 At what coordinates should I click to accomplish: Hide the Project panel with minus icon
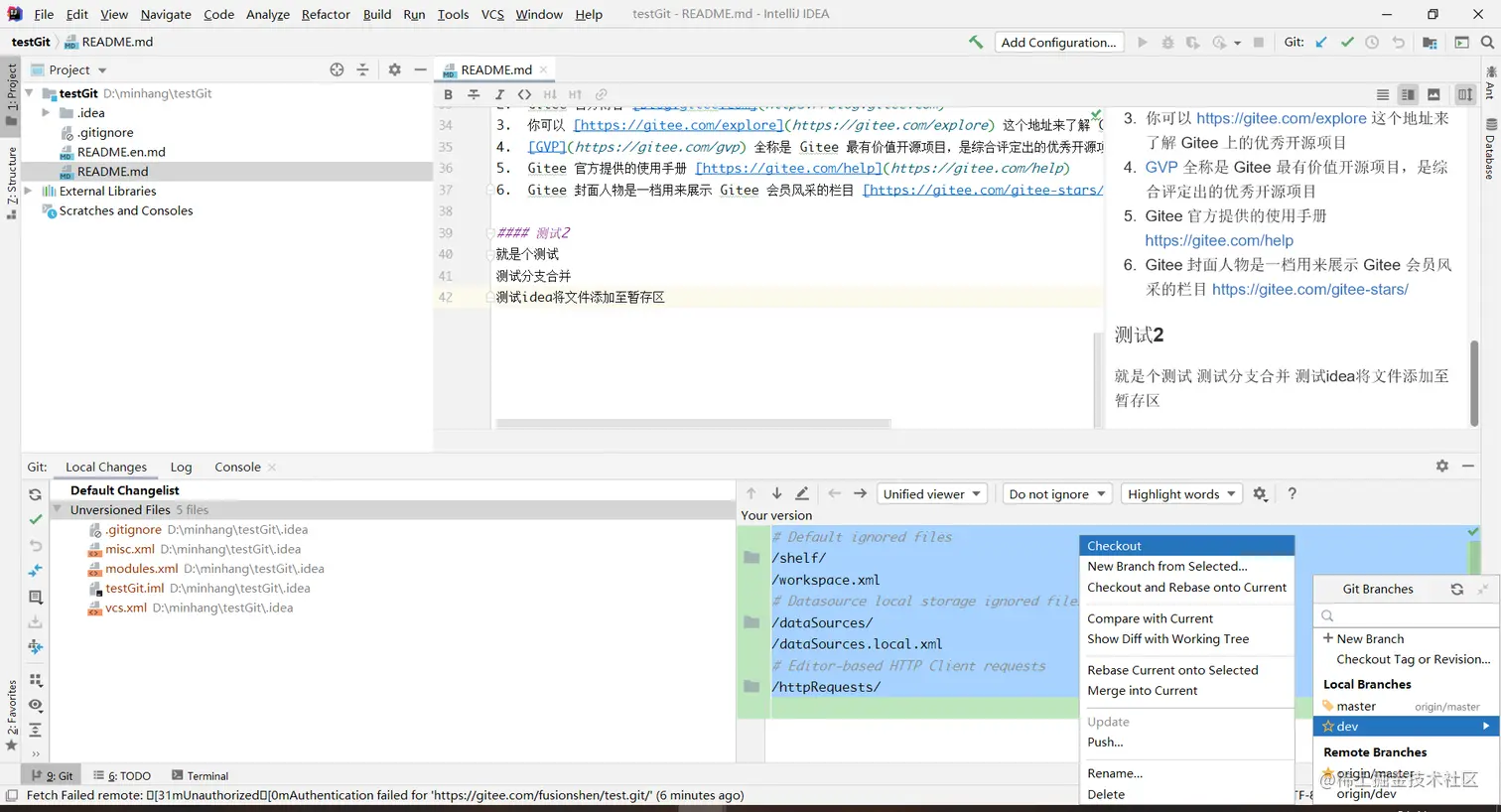[420, 69]
